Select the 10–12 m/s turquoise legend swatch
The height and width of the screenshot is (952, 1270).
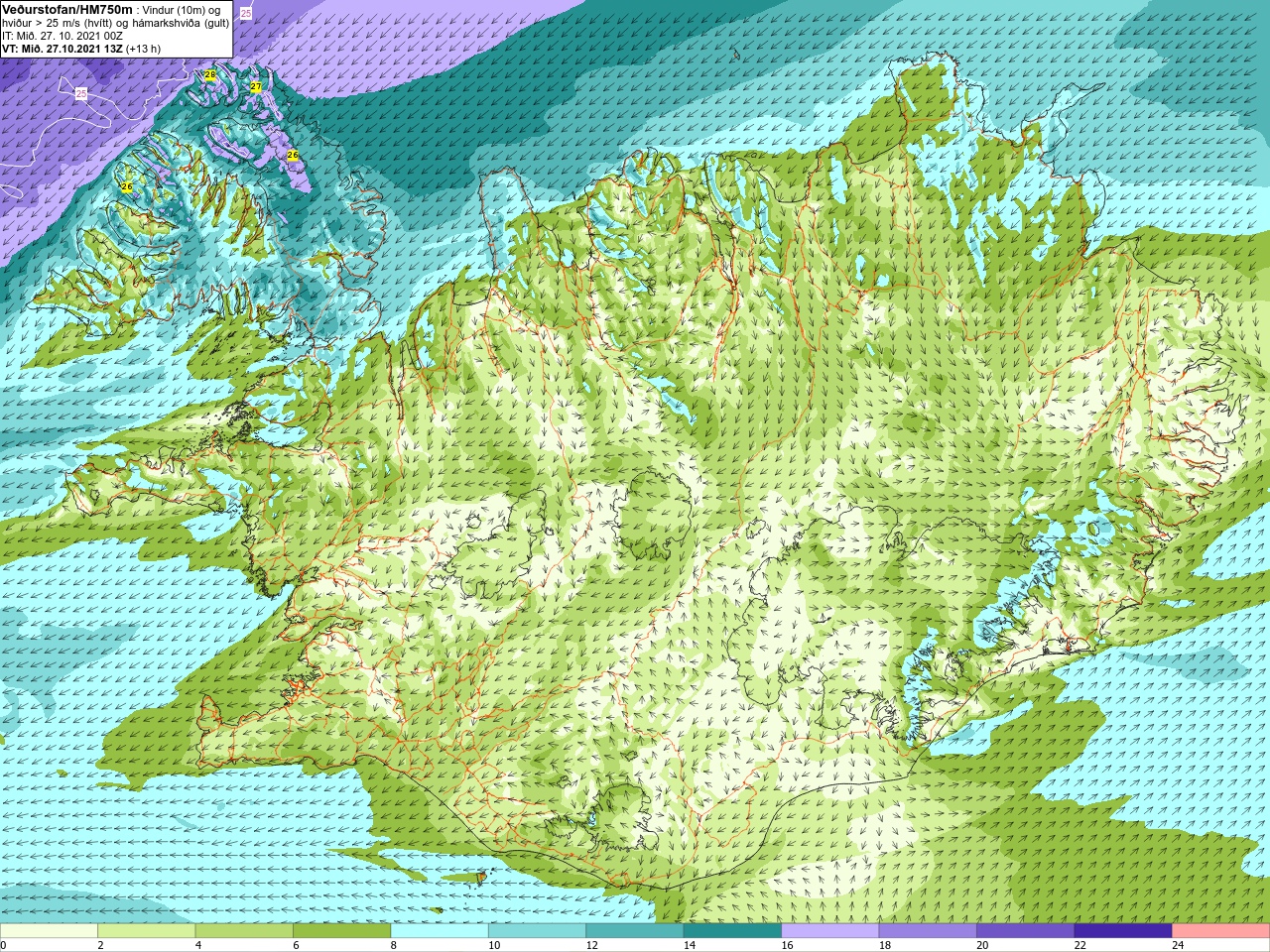(x=537, y=931)
